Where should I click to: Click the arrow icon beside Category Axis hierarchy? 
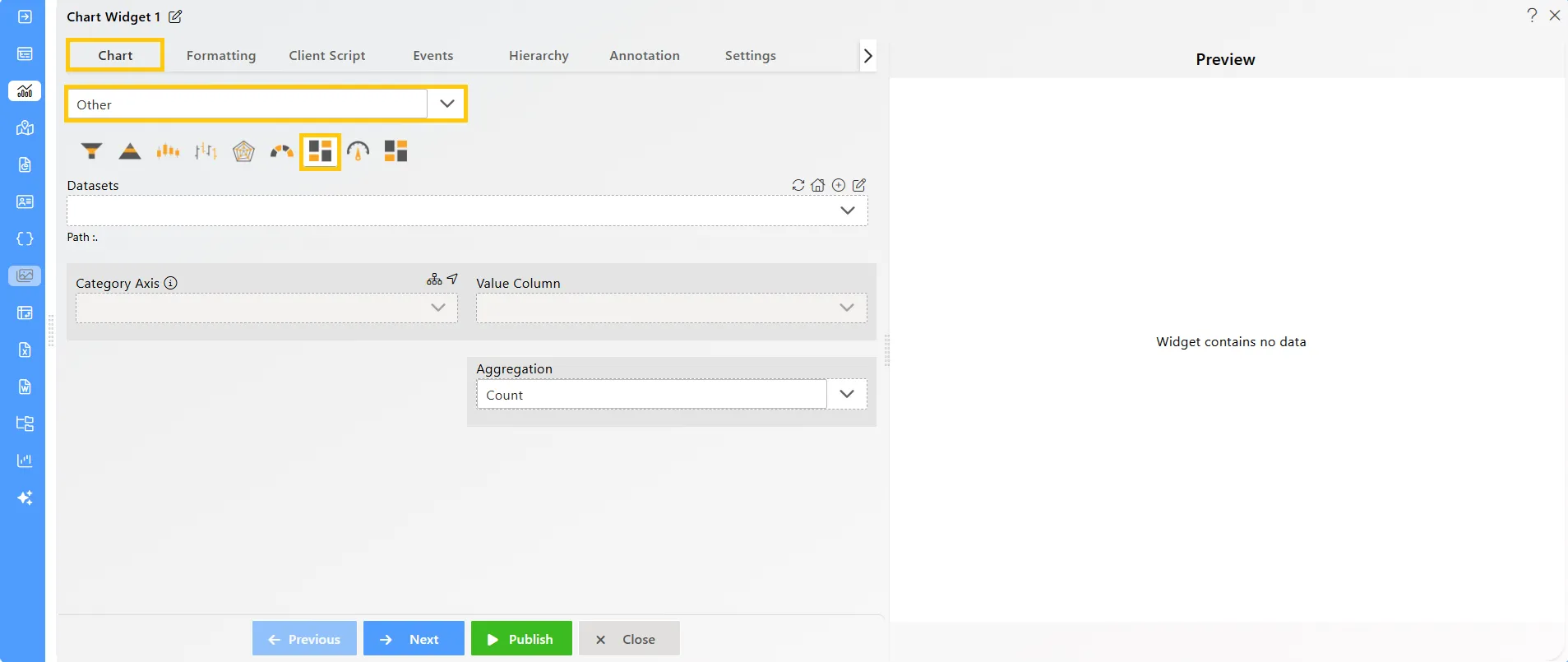coord(452,279)
